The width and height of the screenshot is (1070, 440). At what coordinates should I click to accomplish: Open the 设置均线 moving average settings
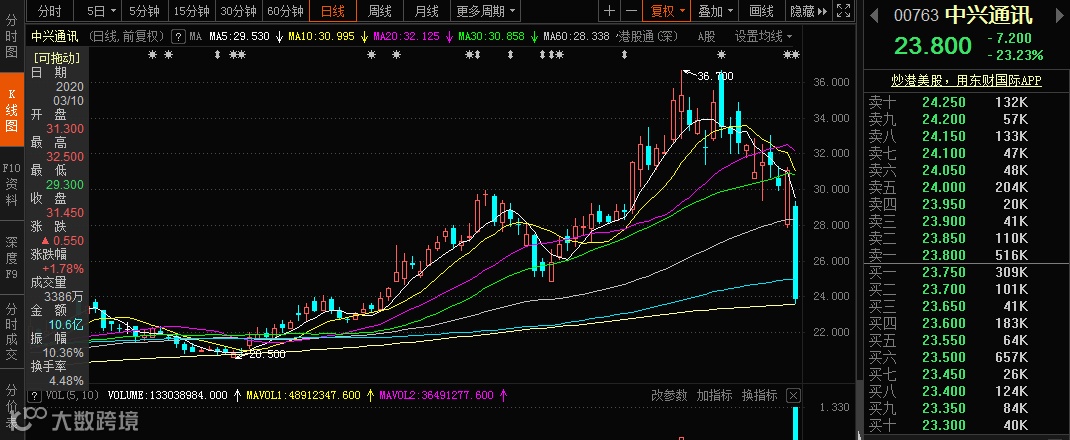[x=764, y=36]
